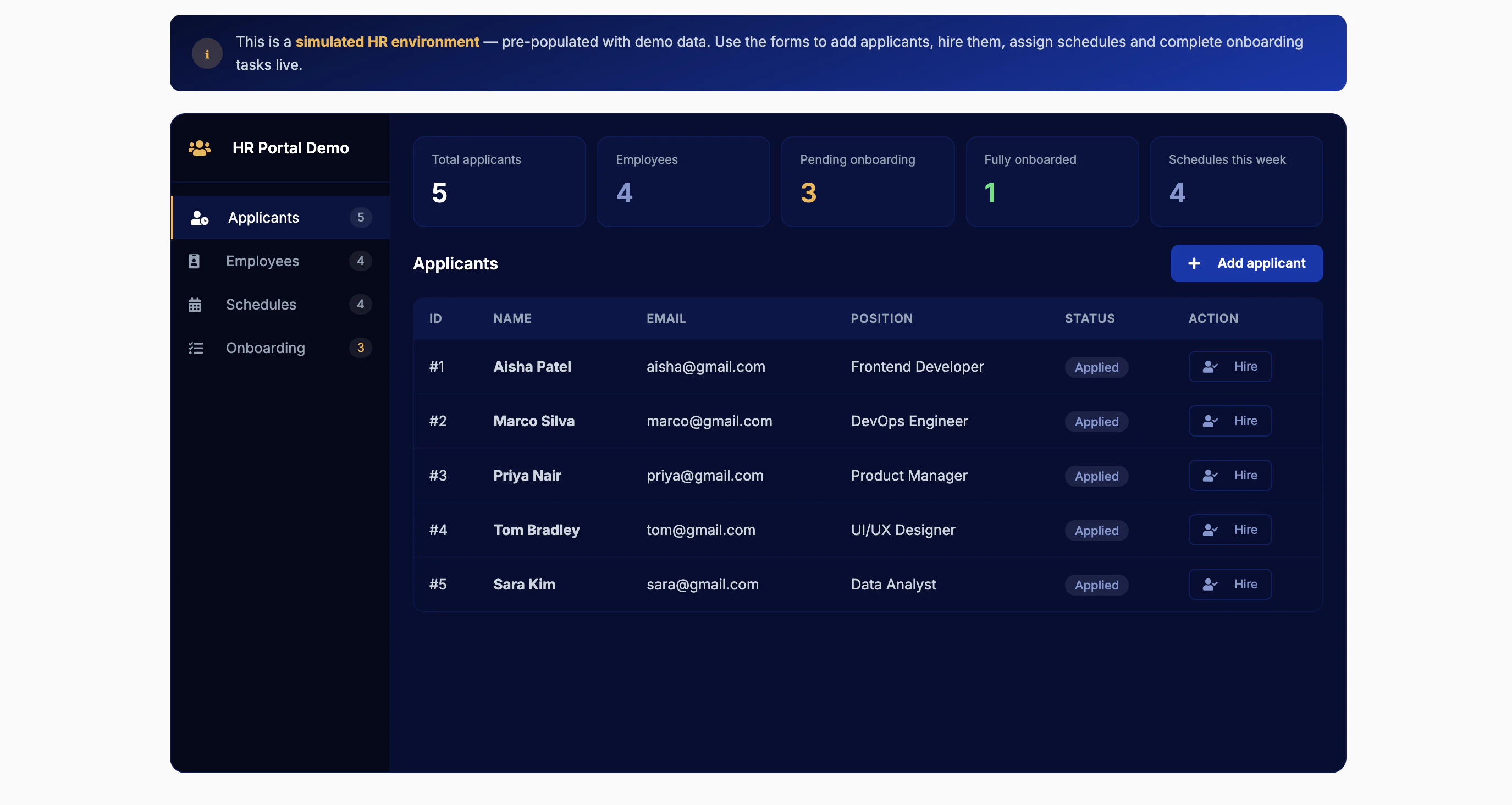1512x805 pixels.
Task: Open priya@gmail.com email entry
Action: click(704, 476)
